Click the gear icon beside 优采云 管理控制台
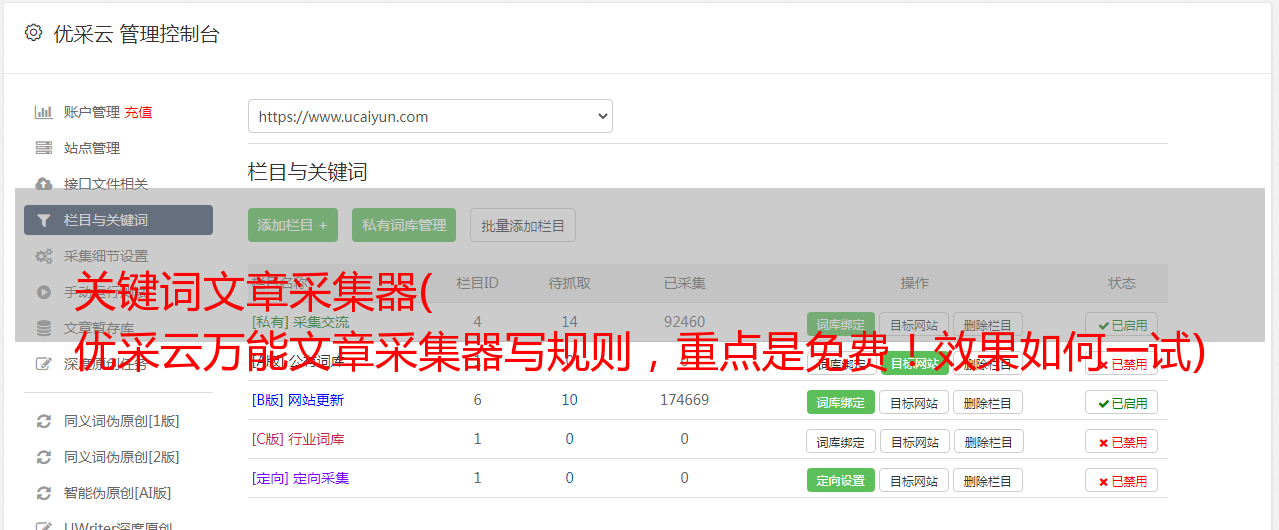Image resolution: width=1279 pixels, height=530 pixels. [33, 33]
